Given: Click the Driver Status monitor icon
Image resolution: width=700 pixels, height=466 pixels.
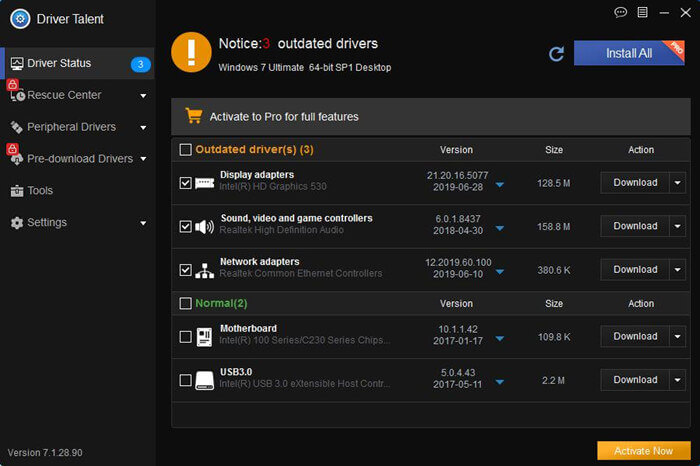Looking at the screenshot, I should pos(17,63).
